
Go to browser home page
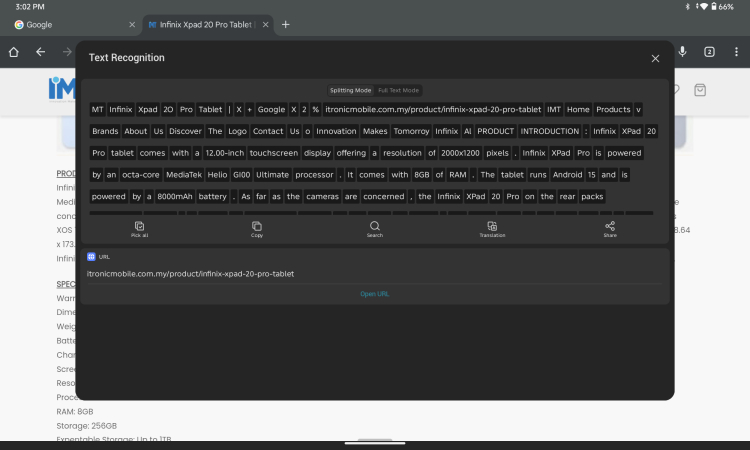pos(13,52)
